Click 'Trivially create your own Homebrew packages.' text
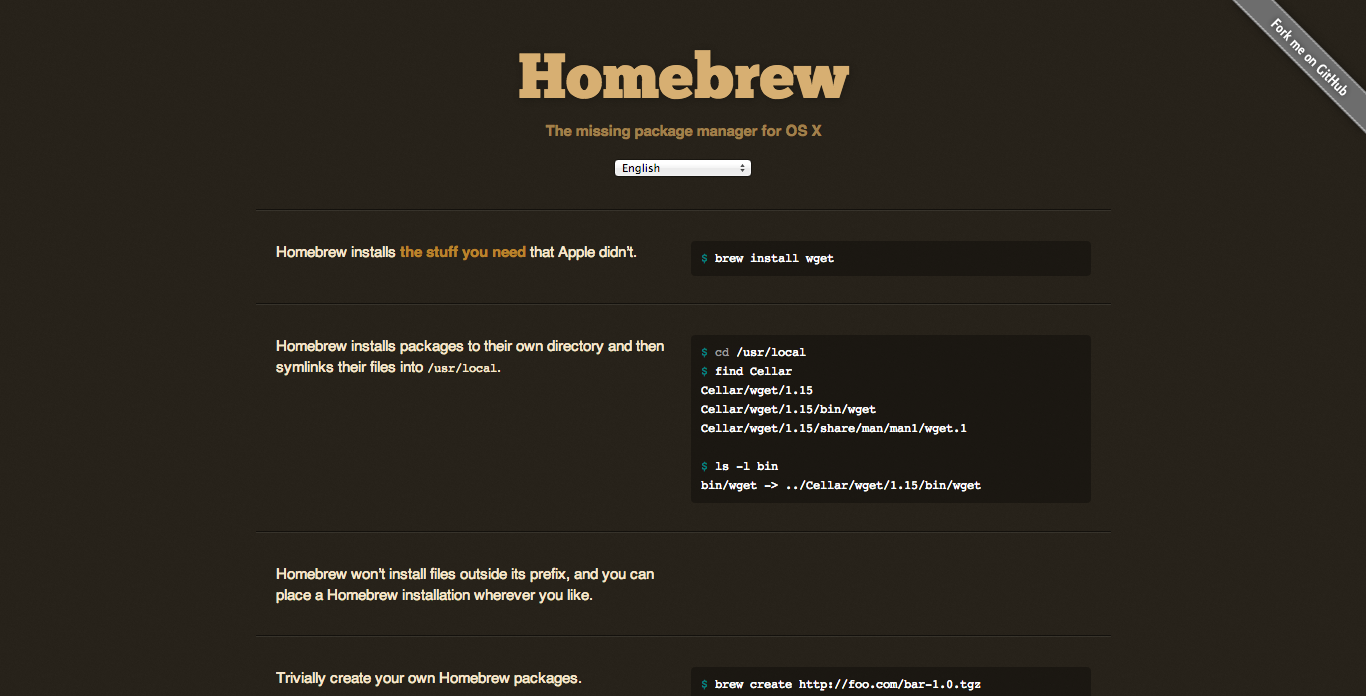Image resolution: width=1366 pixels, height=696 pixels. pos(428,678)
